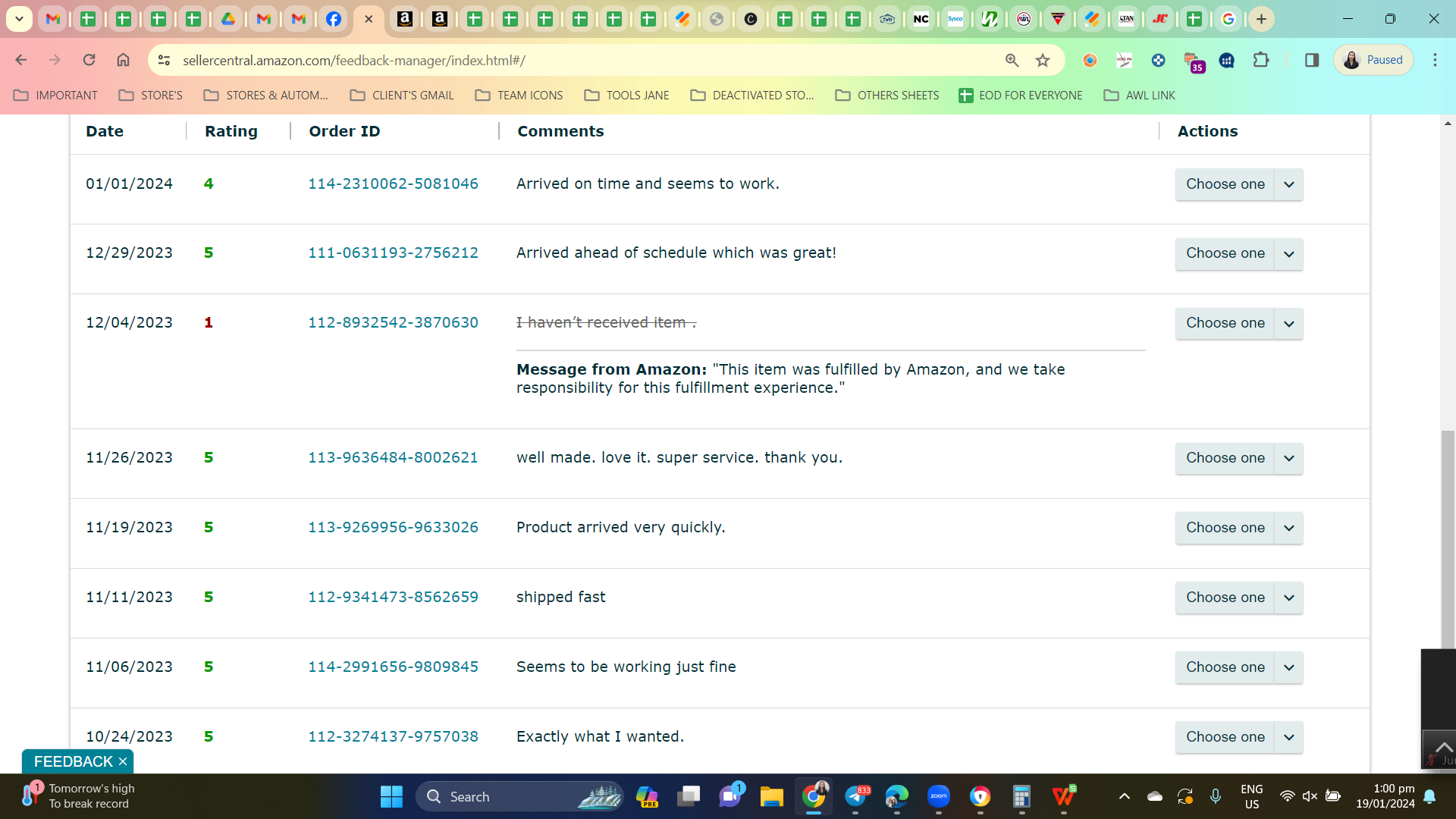Viewport: 1456px width, 819px height.
Task: Open Task View from taskbar
Action: [689, 796]
